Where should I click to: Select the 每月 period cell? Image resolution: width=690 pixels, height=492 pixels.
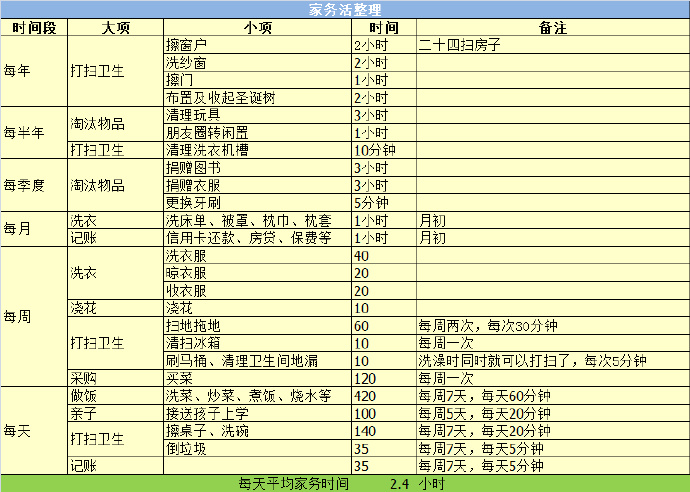tap(34, 229)
